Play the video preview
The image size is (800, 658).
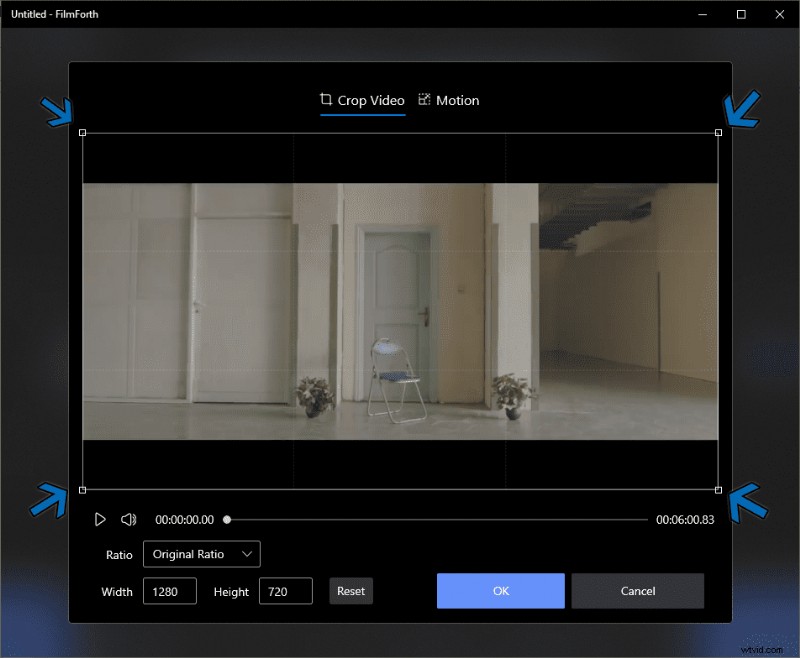(x=100, y=519)
